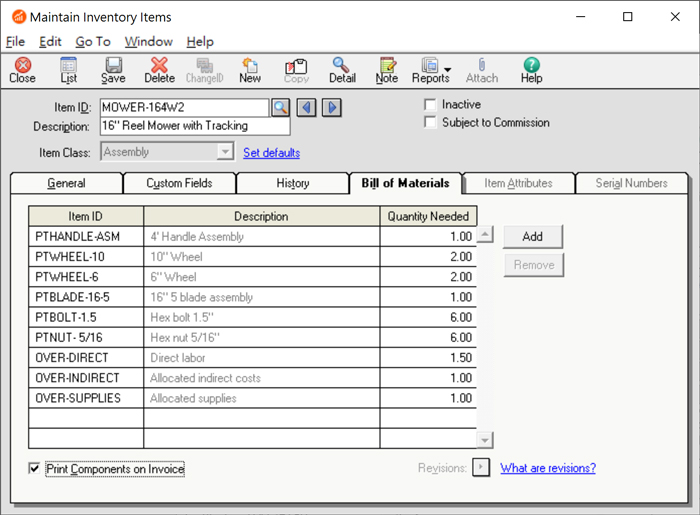The image size is (700, 515).
Task: Switch to the Custom Fields tab
Action: [x=179, y=183]
